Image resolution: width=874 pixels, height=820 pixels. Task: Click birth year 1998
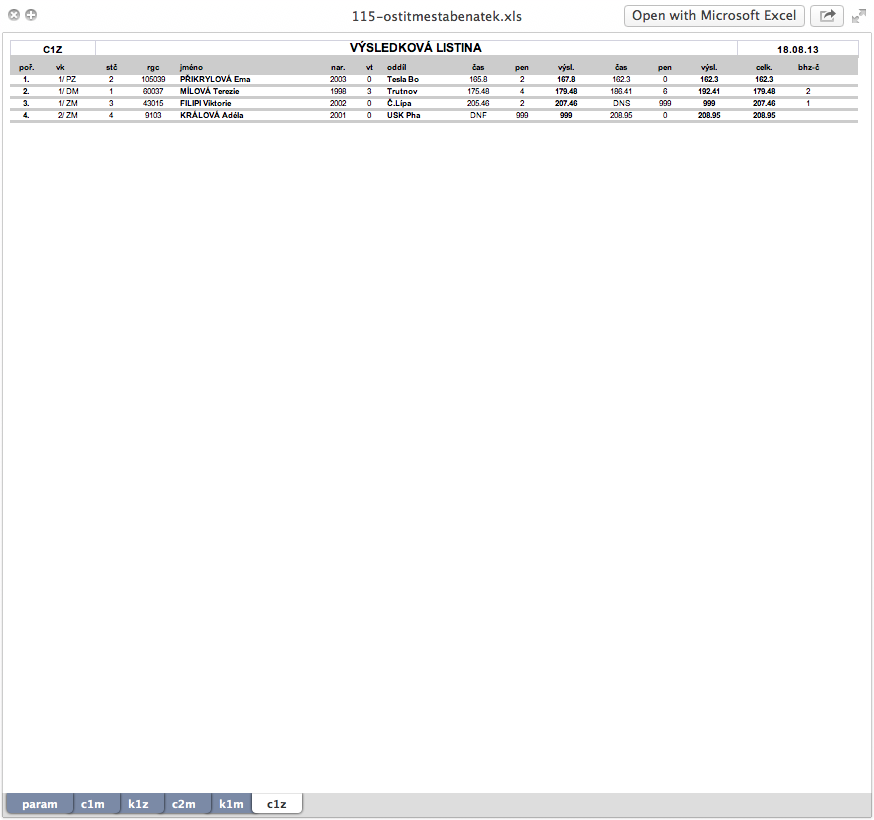tap(338, 91)
